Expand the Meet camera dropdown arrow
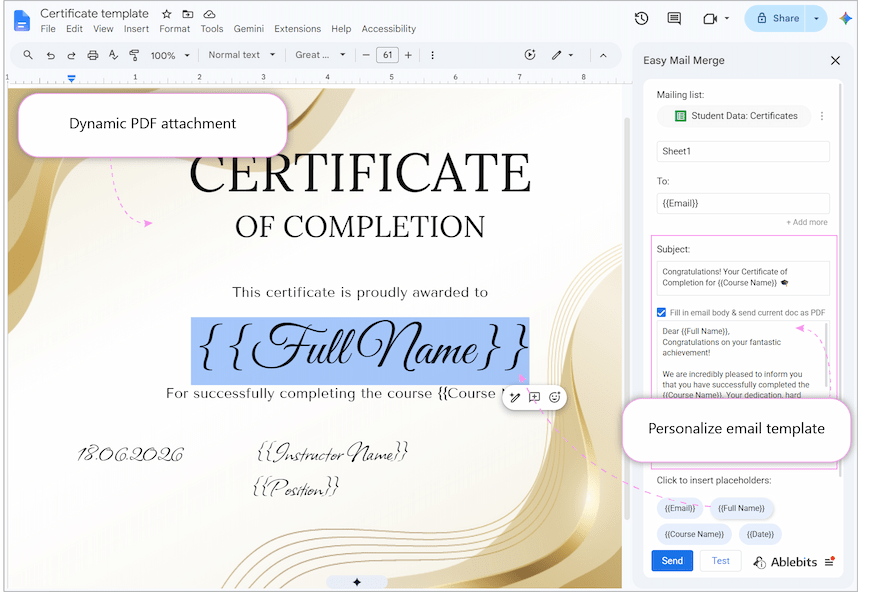 pos(727,18)
